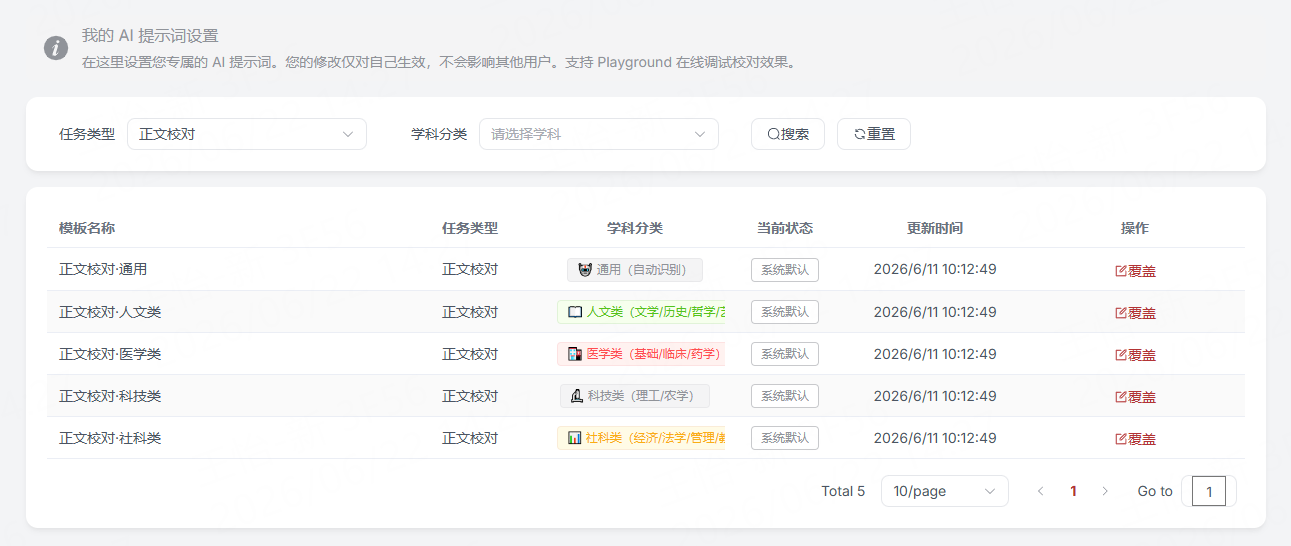The image size is (1291, 546).
Task: Go to next page with right arrow
Action: pos(1105,491)
